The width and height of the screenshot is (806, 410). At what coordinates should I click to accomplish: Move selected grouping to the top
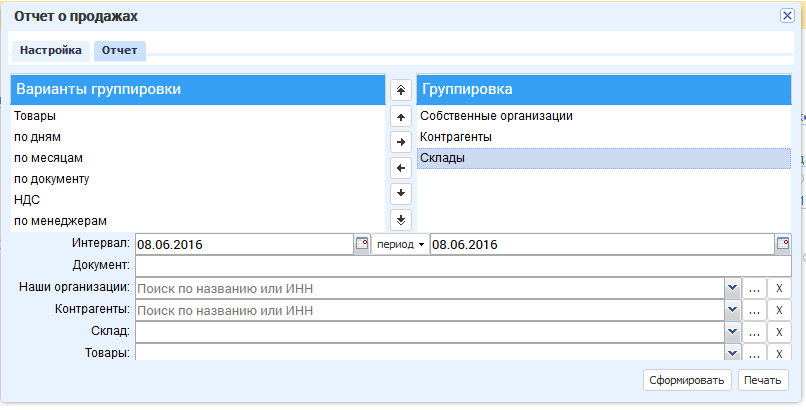click(x=401, y=90)
